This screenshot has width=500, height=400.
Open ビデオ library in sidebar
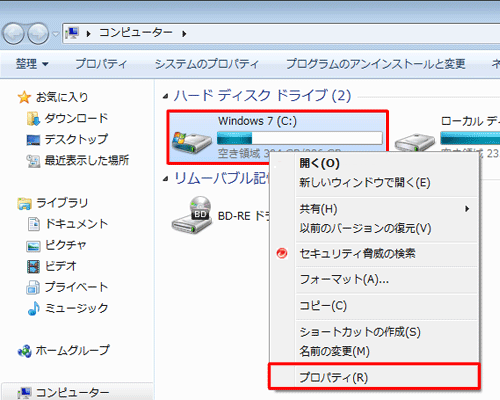pos(61,266)
